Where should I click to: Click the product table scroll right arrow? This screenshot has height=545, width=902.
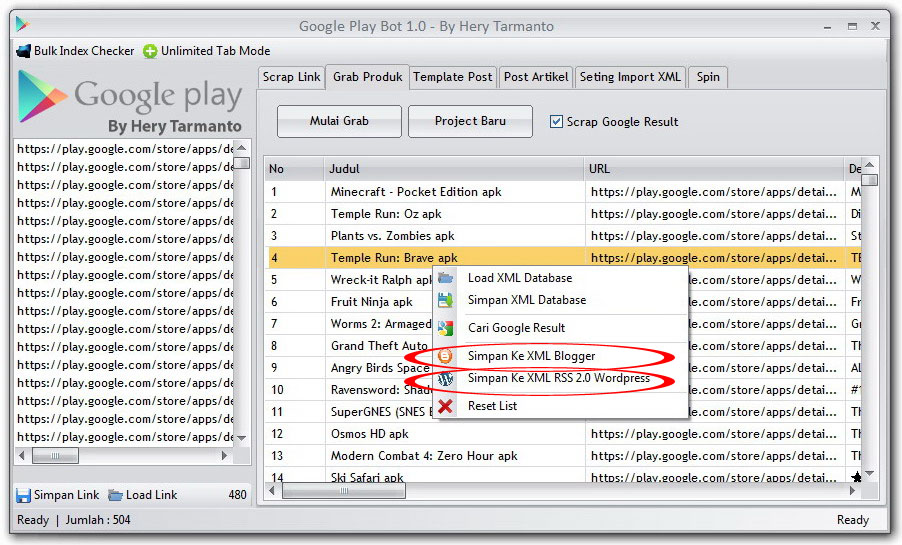[x=852, y=491]
